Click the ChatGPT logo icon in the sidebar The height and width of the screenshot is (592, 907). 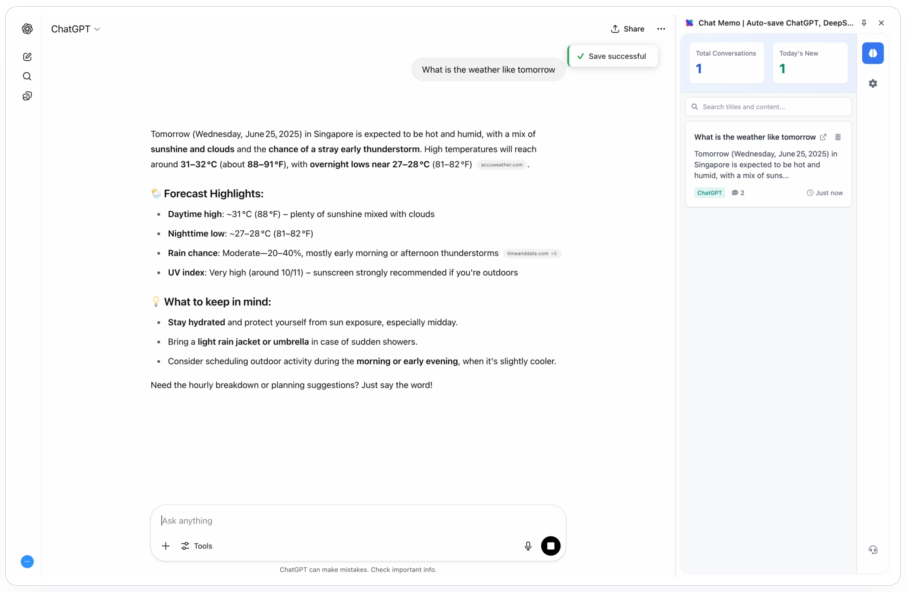27,29
